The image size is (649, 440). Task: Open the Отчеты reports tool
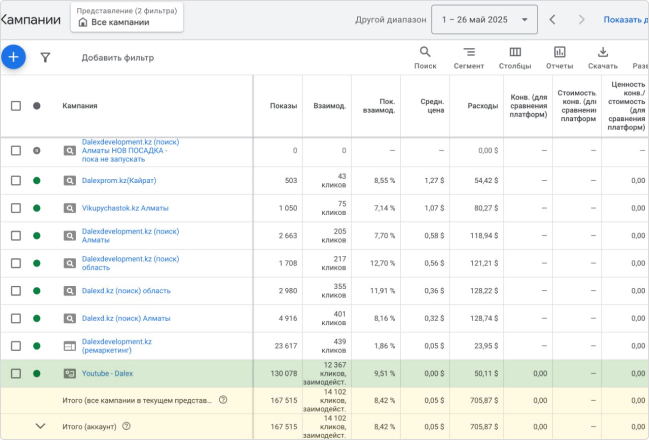click(559, 57)
